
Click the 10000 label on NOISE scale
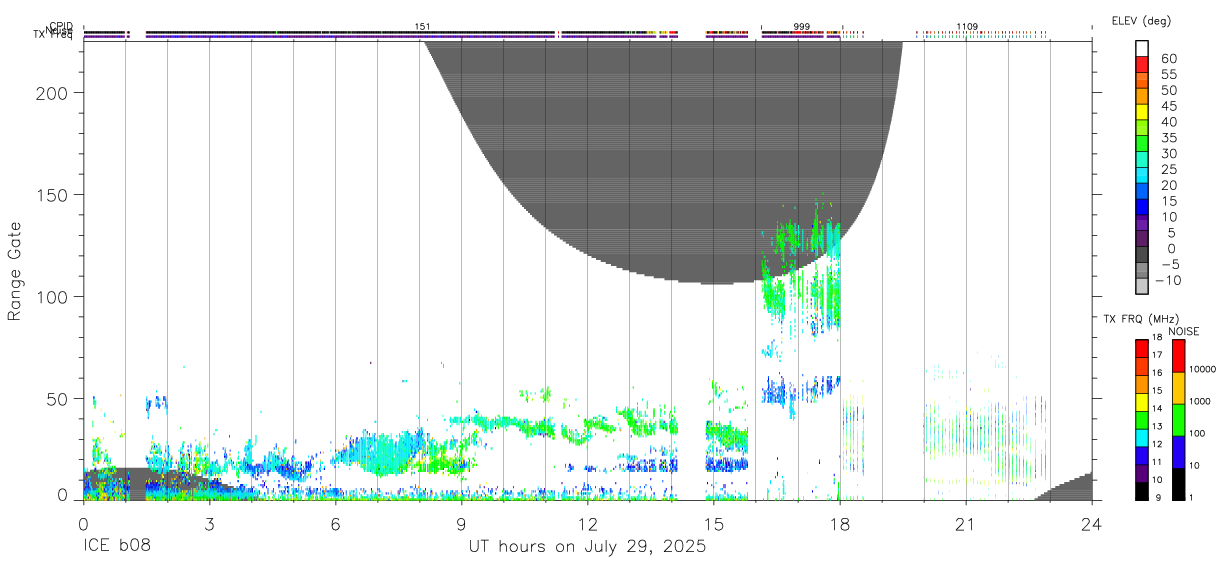tap(1203, 369)
